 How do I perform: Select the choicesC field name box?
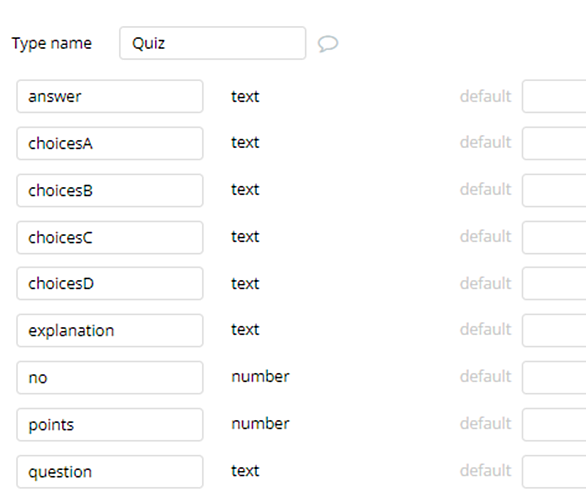[110, 238]
